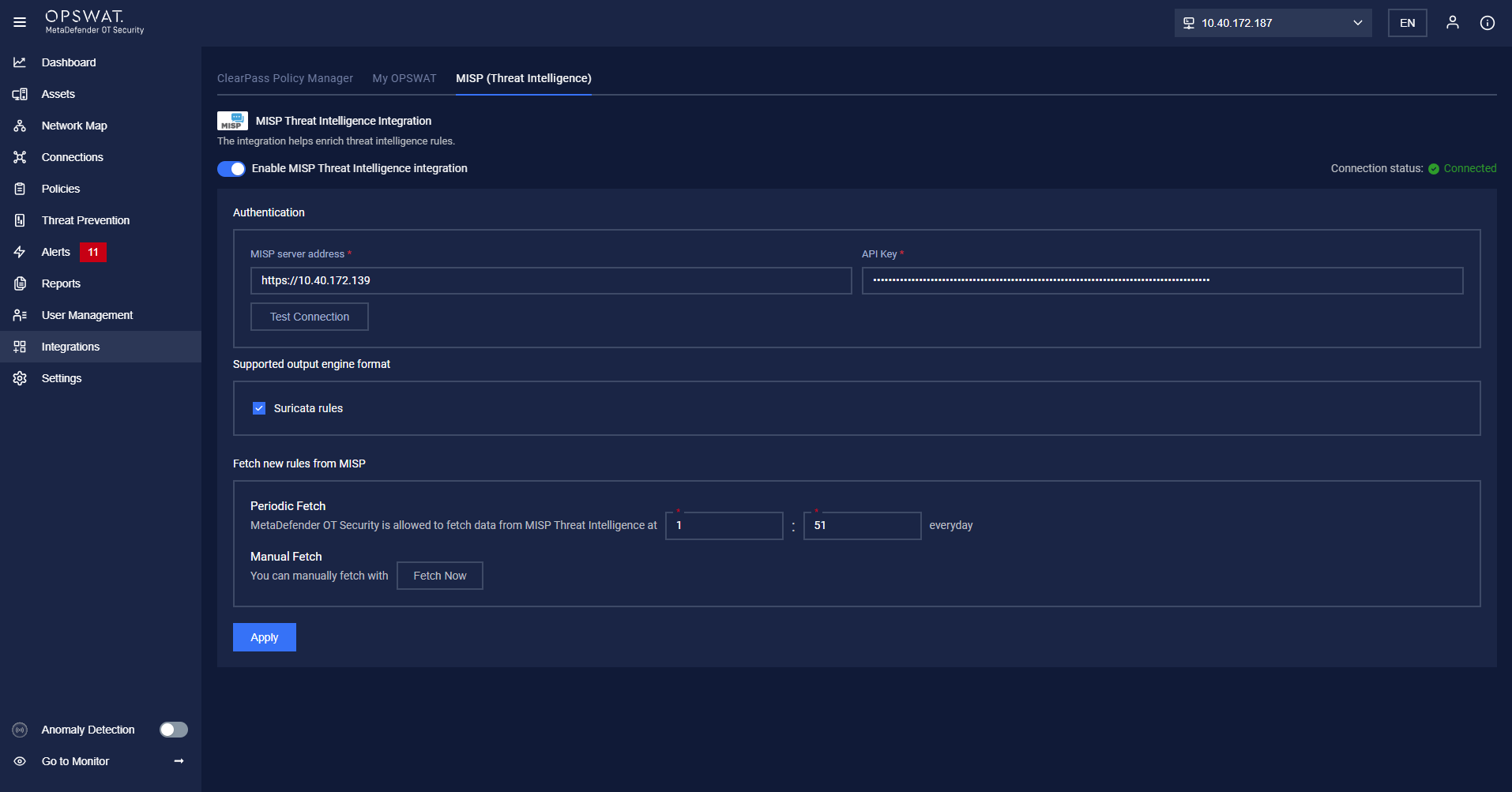Screen dimensions: 1512x792
Task: Click the Authentication section label
Action: [x=269, y=212]
